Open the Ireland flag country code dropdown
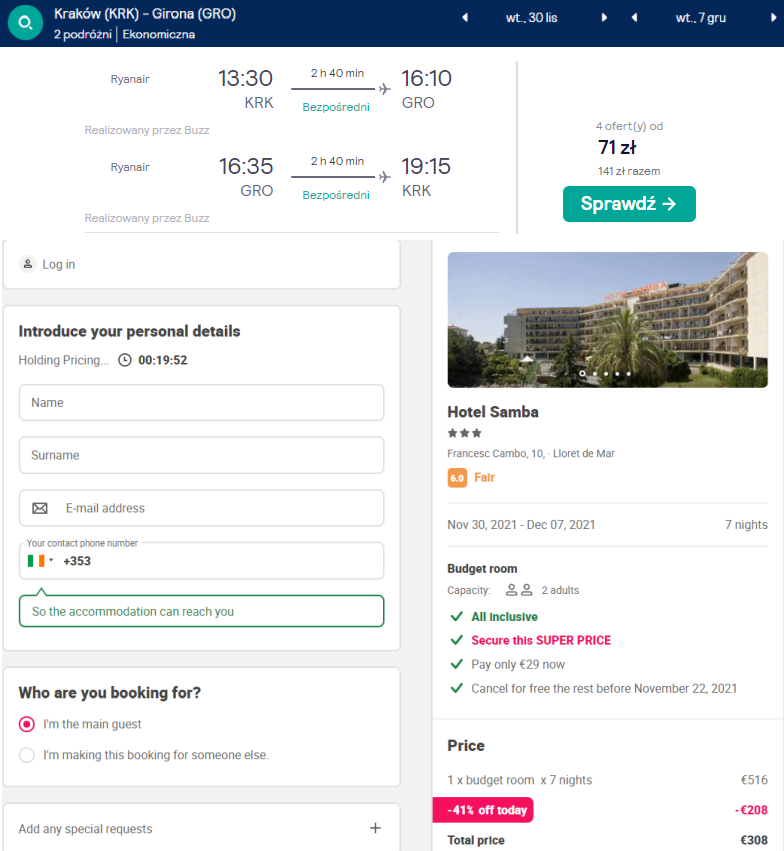Viewport: 784px width, 851px height. [x=40, y=561]
